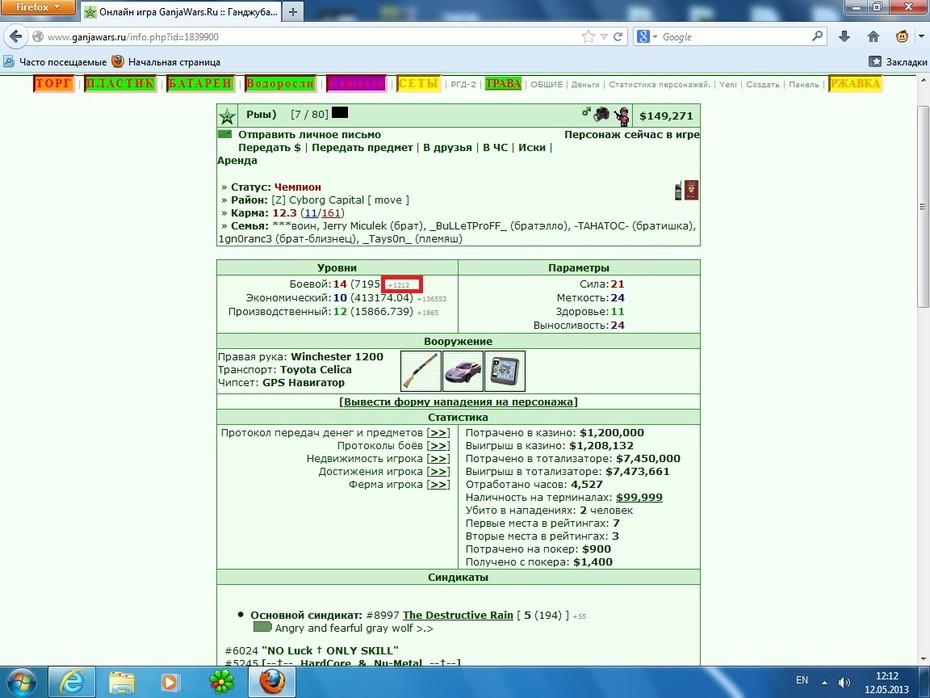Viewport: 930px width, 698px height.
Task: Click the В ЧС blacklist link
Action: coord(495,148)
